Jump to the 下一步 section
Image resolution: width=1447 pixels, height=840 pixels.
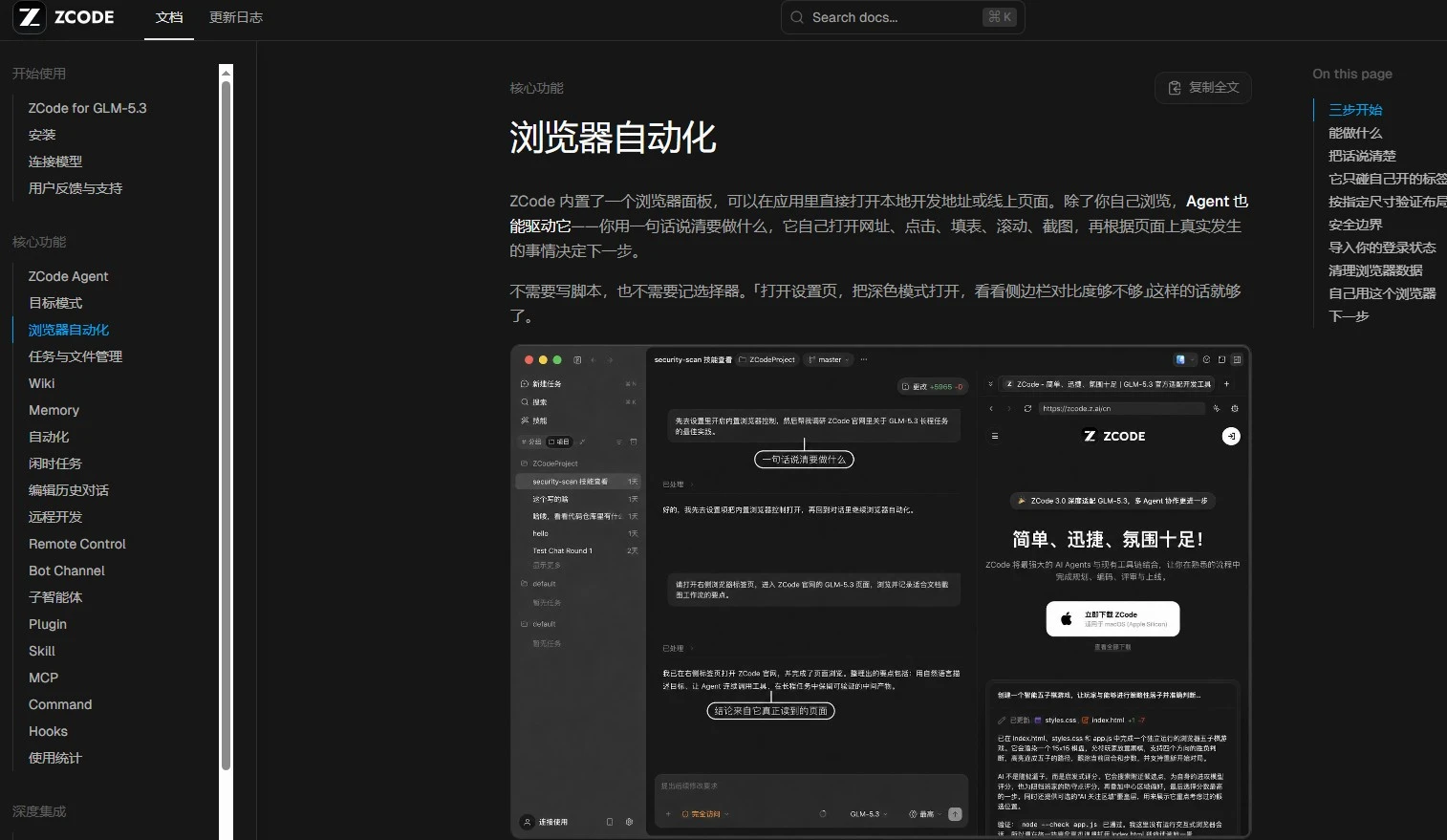[x=1349, y=316]
